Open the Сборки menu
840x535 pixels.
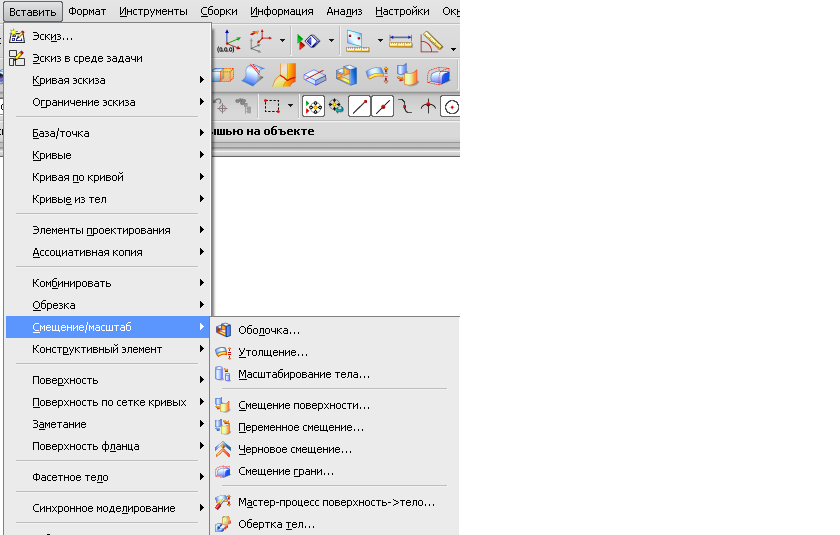[x=219, y=11]
